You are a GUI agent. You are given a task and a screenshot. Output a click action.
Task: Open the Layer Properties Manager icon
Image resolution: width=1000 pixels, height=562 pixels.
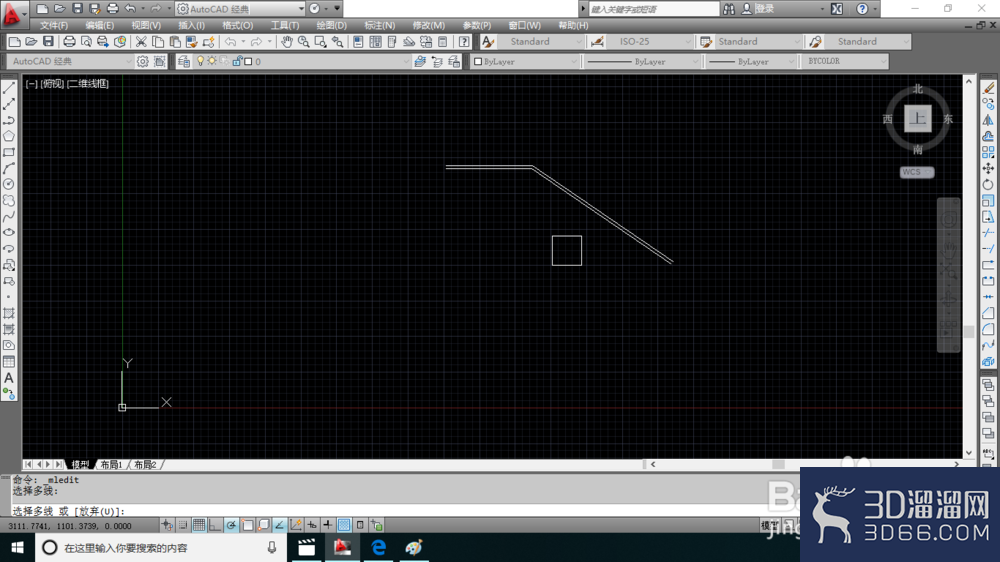pyautogui.click(x=184, y=62)
